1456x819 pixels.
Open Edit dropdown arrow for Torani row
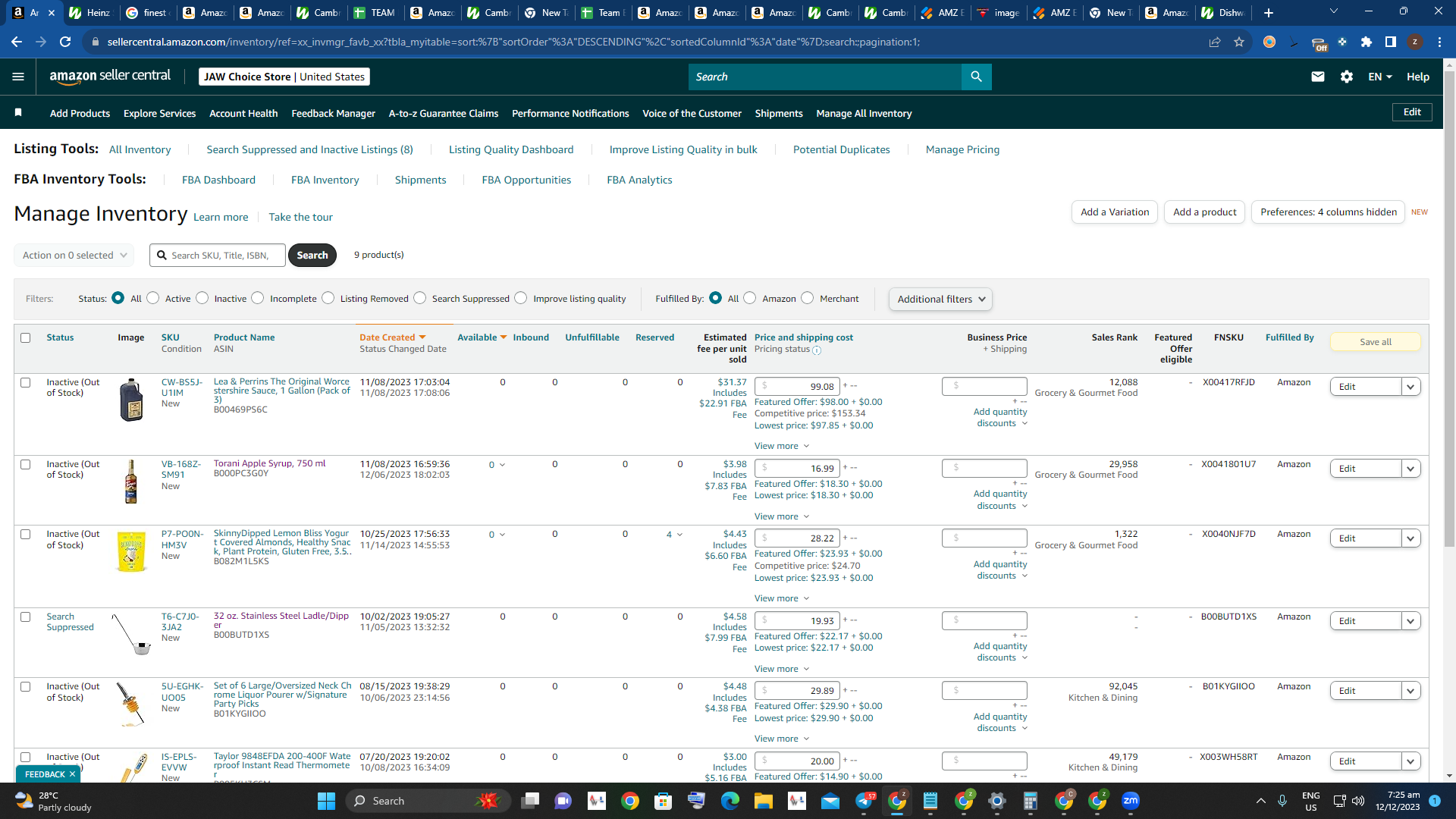tap(1410, 469)
